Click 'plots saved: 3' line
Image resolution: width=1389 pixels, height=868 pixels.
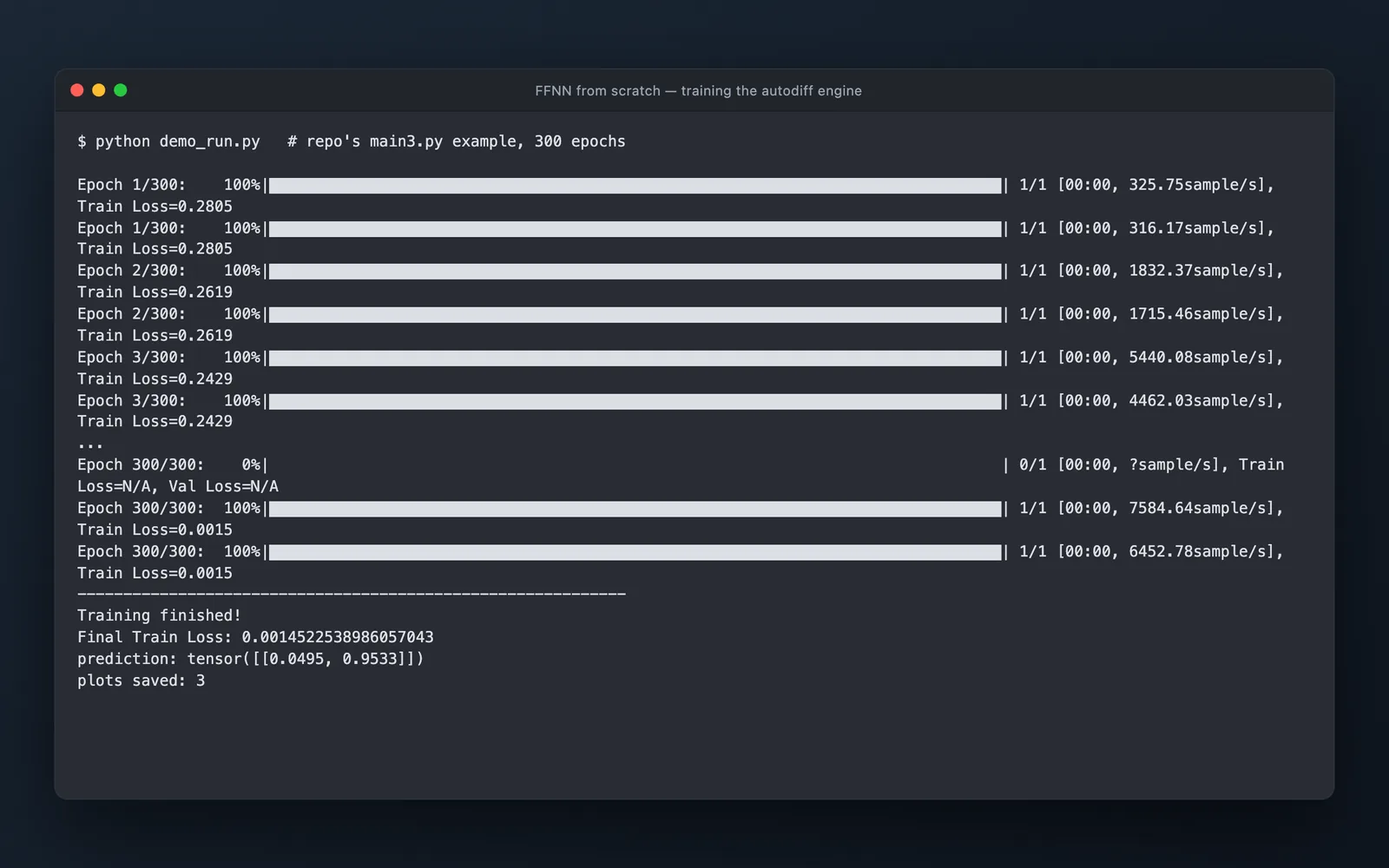point(141,681)
